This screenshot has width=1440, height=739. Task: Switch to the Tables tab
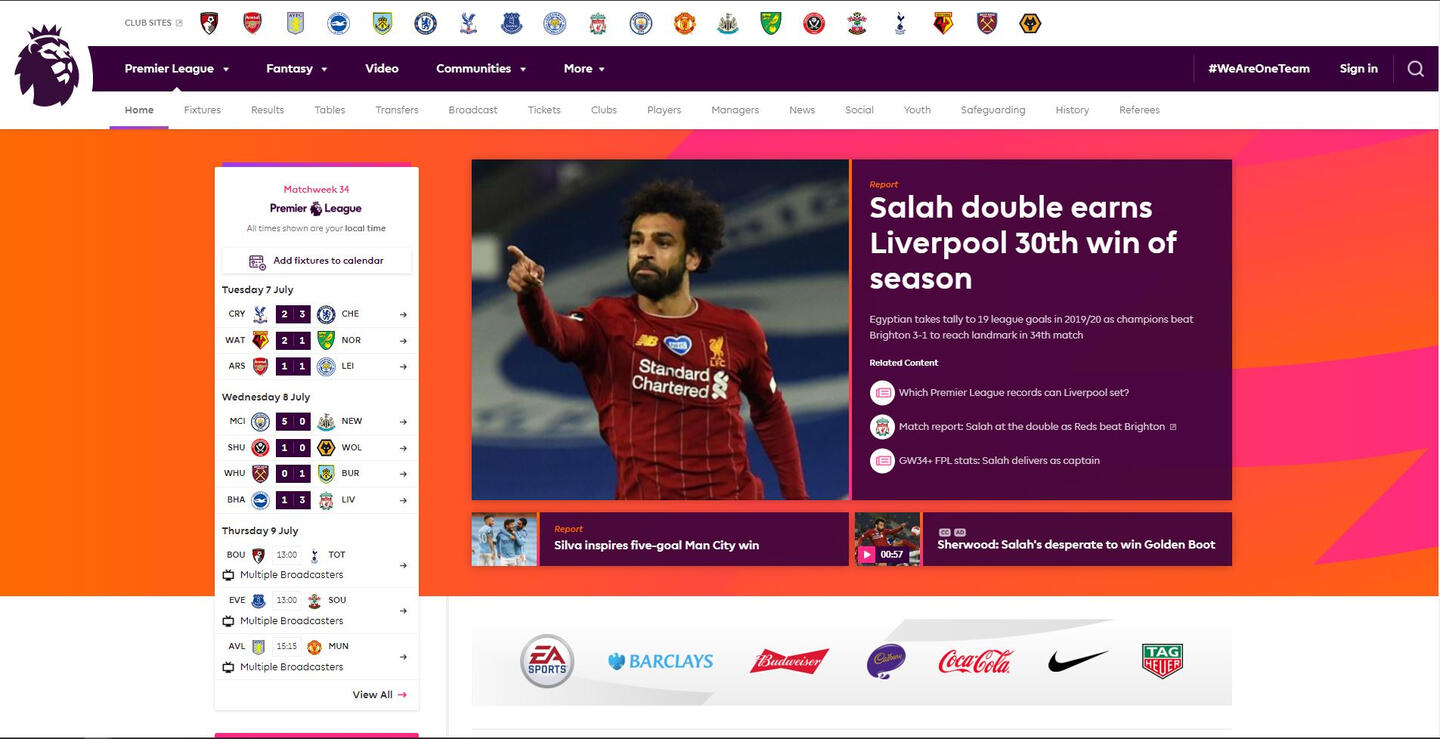(330, 110)
